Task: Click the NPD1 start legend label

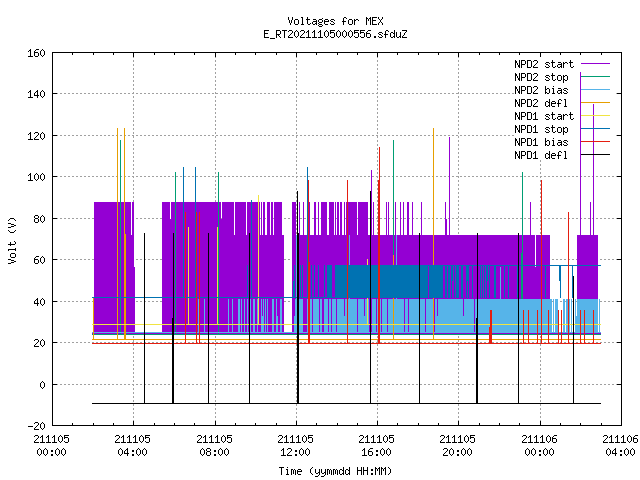Action: click(544, 116)
